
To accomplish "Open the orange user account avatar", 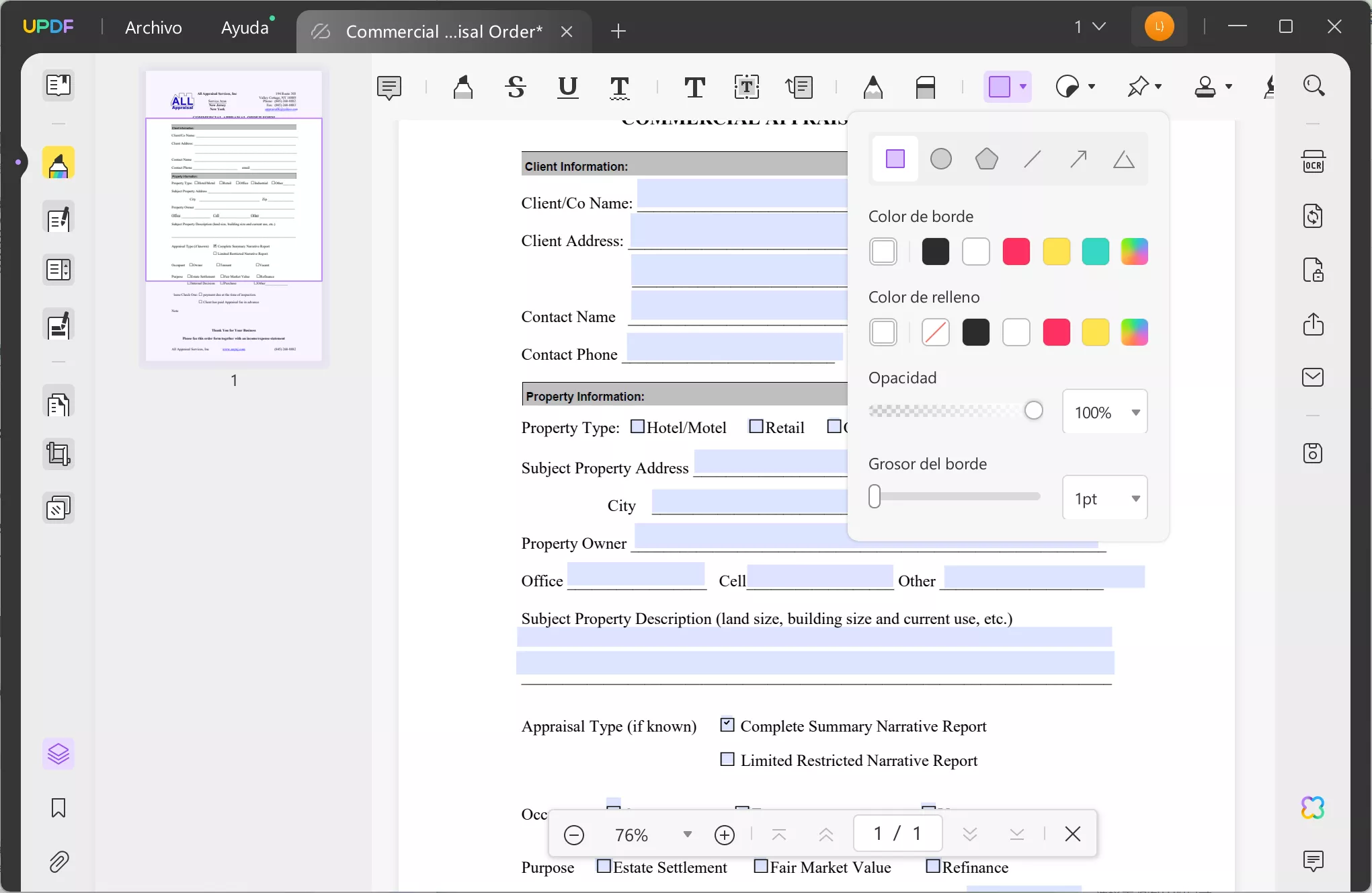I will pos(1159,27).
